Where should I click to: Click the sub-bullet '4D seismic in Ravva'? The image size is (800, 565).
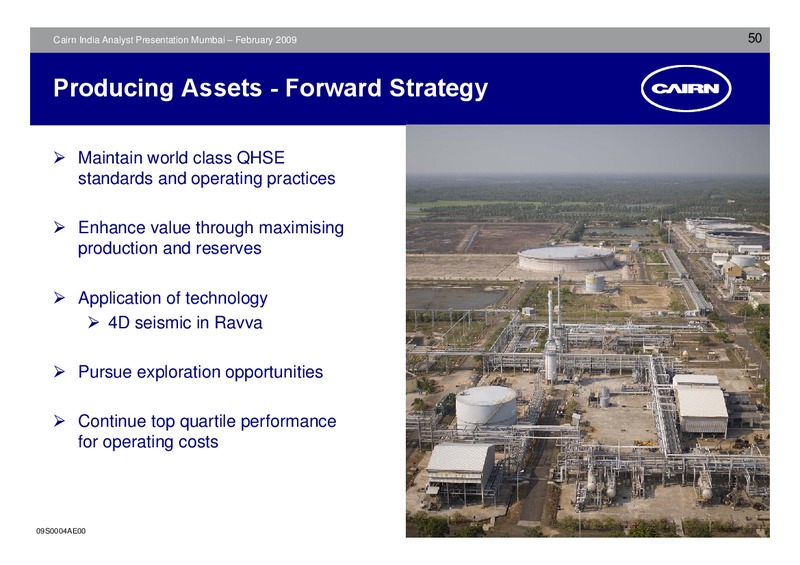185,323
